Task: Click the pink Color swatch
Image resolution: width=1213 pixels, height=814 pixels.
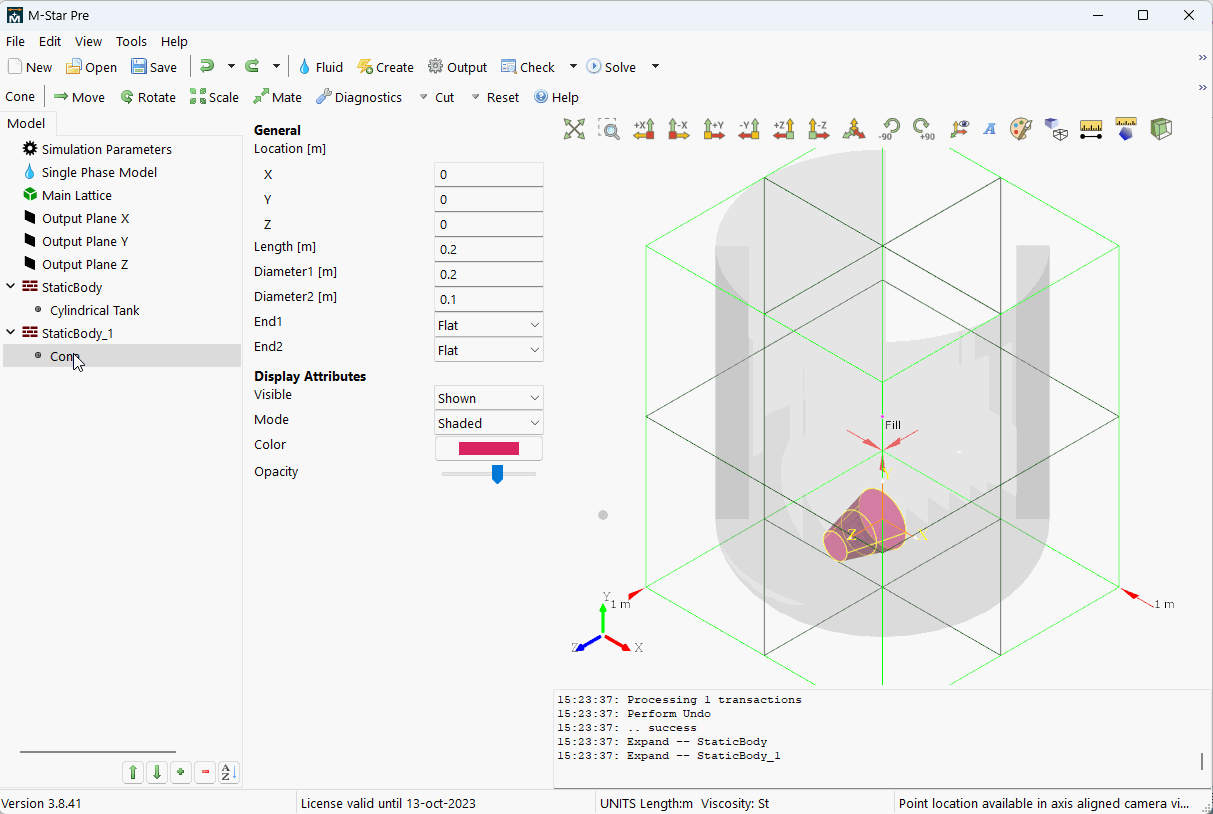Action: pyautogui.click(x=489, y=448)
